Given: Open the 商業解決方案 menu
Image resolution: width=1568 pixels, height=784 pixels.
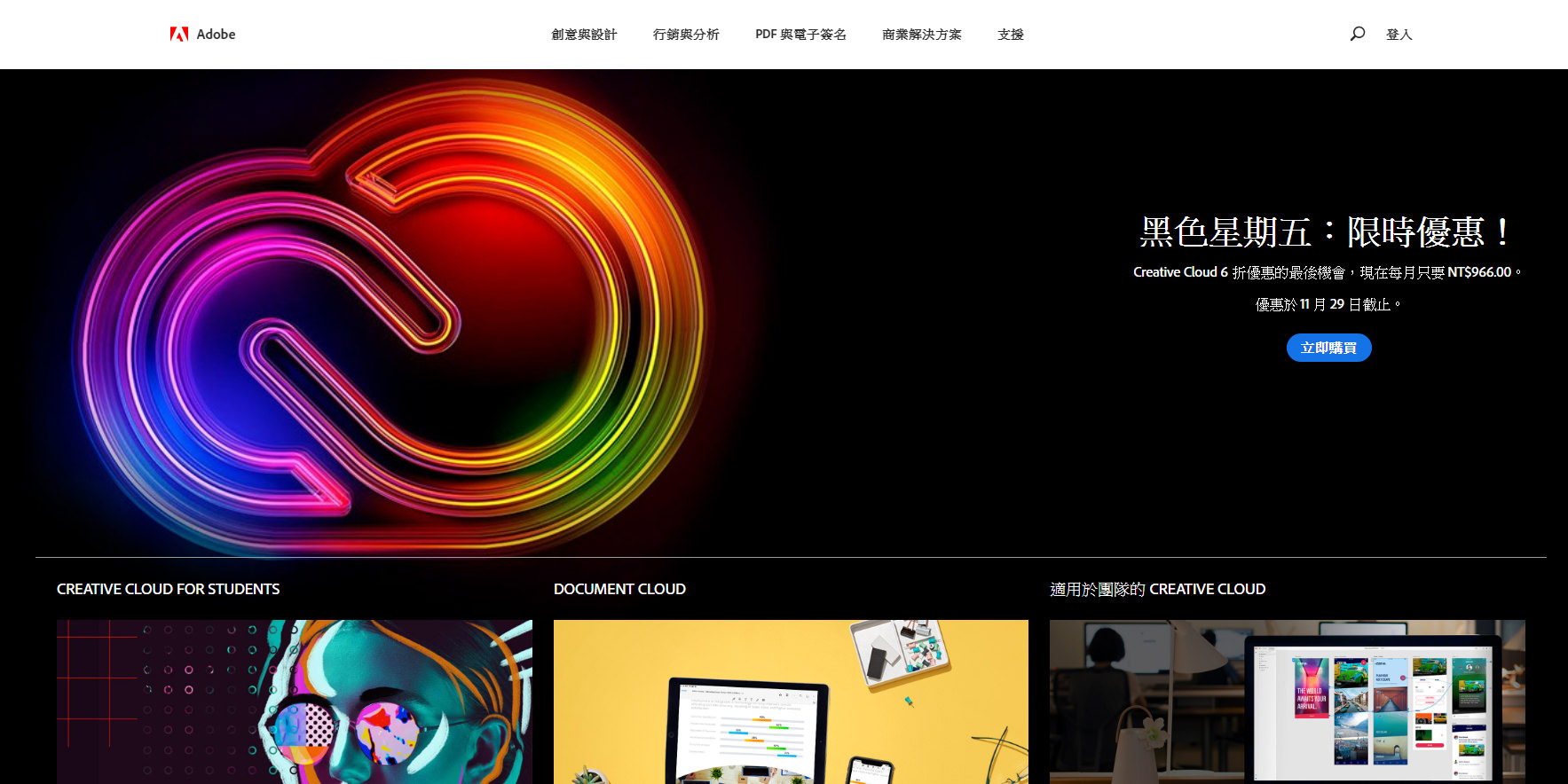Looking at the screenshot, I should (x=922, y=35).
